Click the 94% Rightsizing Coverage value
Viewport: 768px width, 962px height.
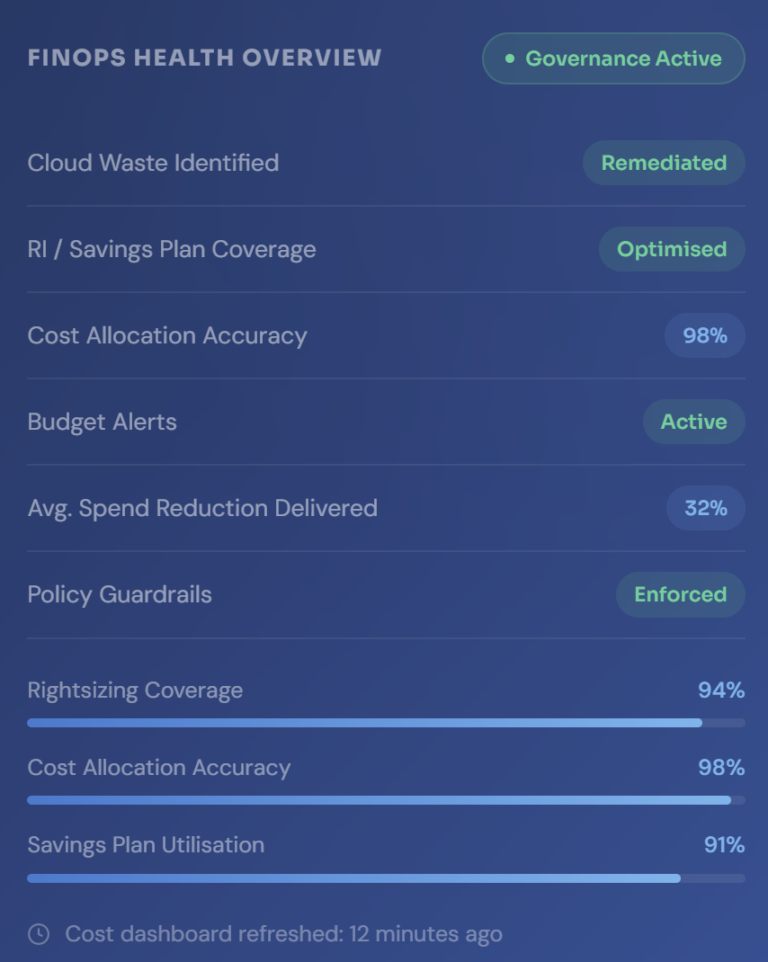721,690
